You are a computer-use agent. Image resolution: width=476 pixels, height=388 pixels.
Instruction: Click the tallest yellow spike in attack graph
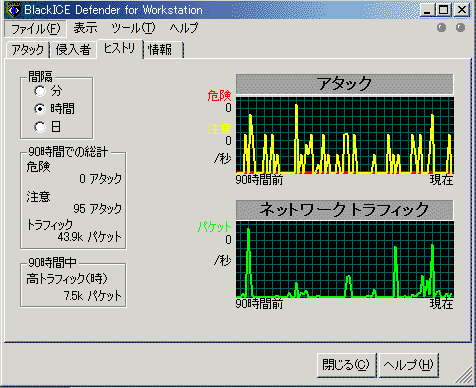296,138
